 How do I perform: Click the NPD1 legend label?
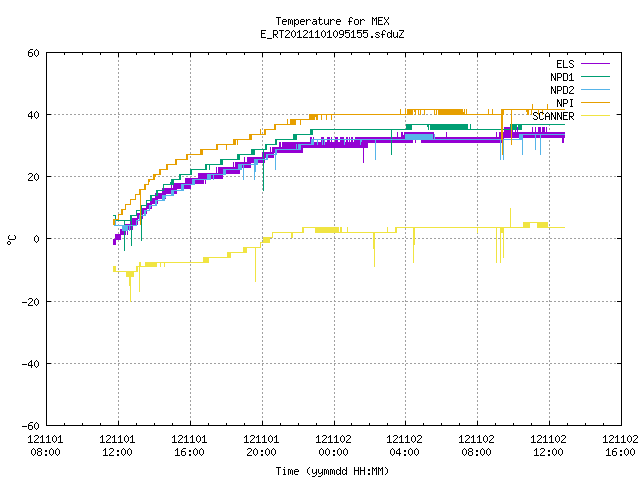coord(562,77)
